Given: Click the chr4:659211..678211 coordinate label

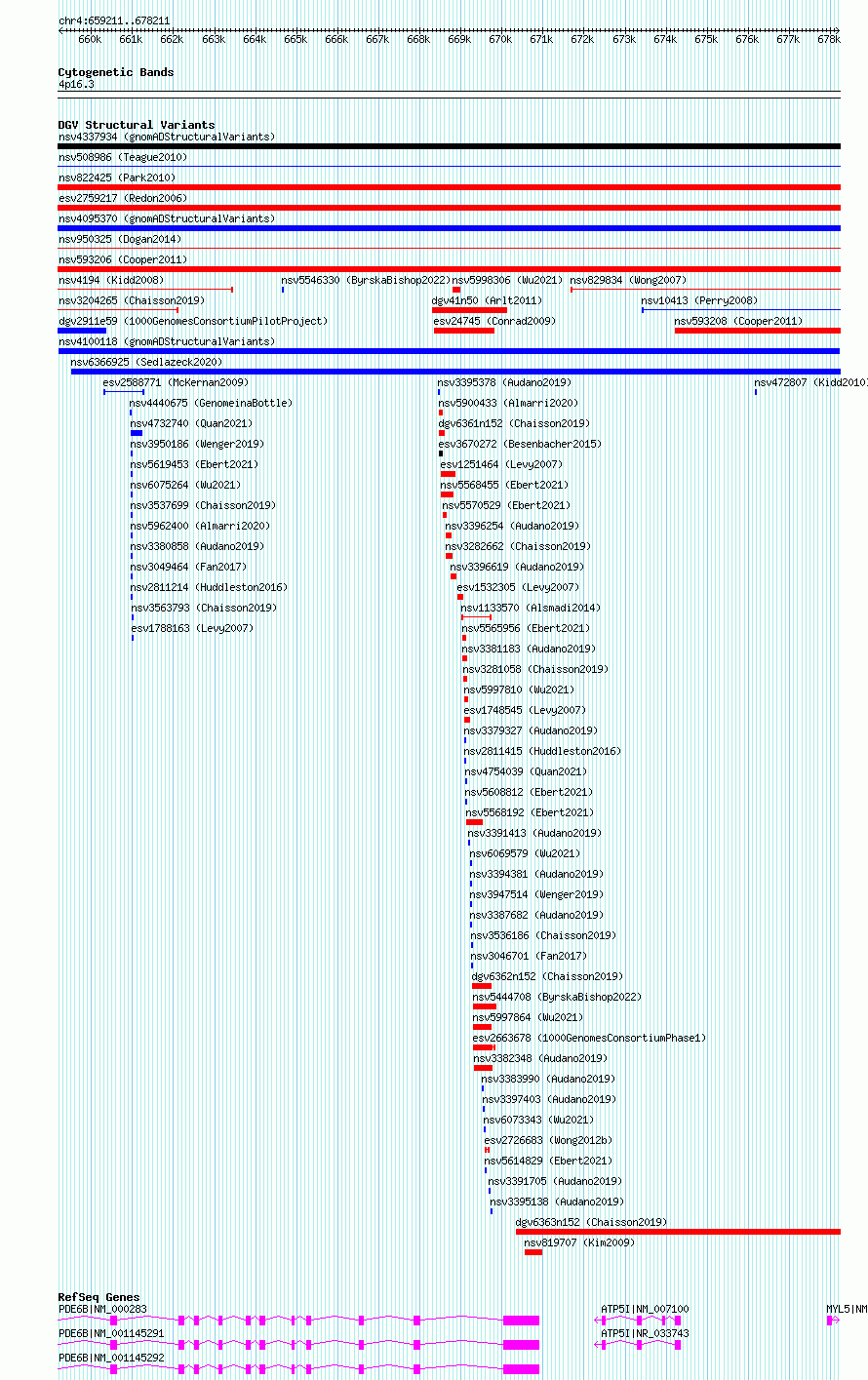Looking at the screenshot, I should (114, 20).
